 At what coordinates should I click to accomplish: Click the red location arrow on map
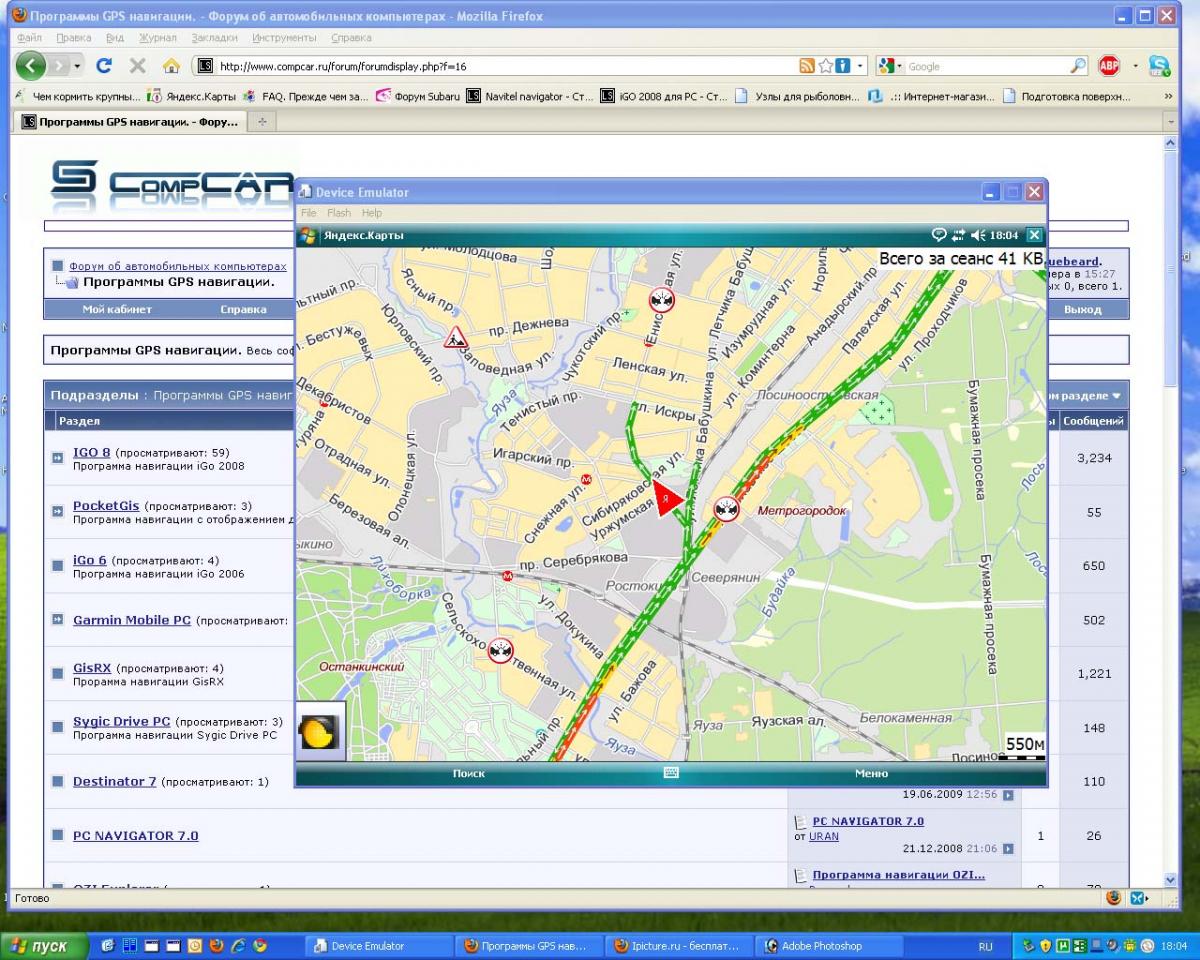[668, 498]
